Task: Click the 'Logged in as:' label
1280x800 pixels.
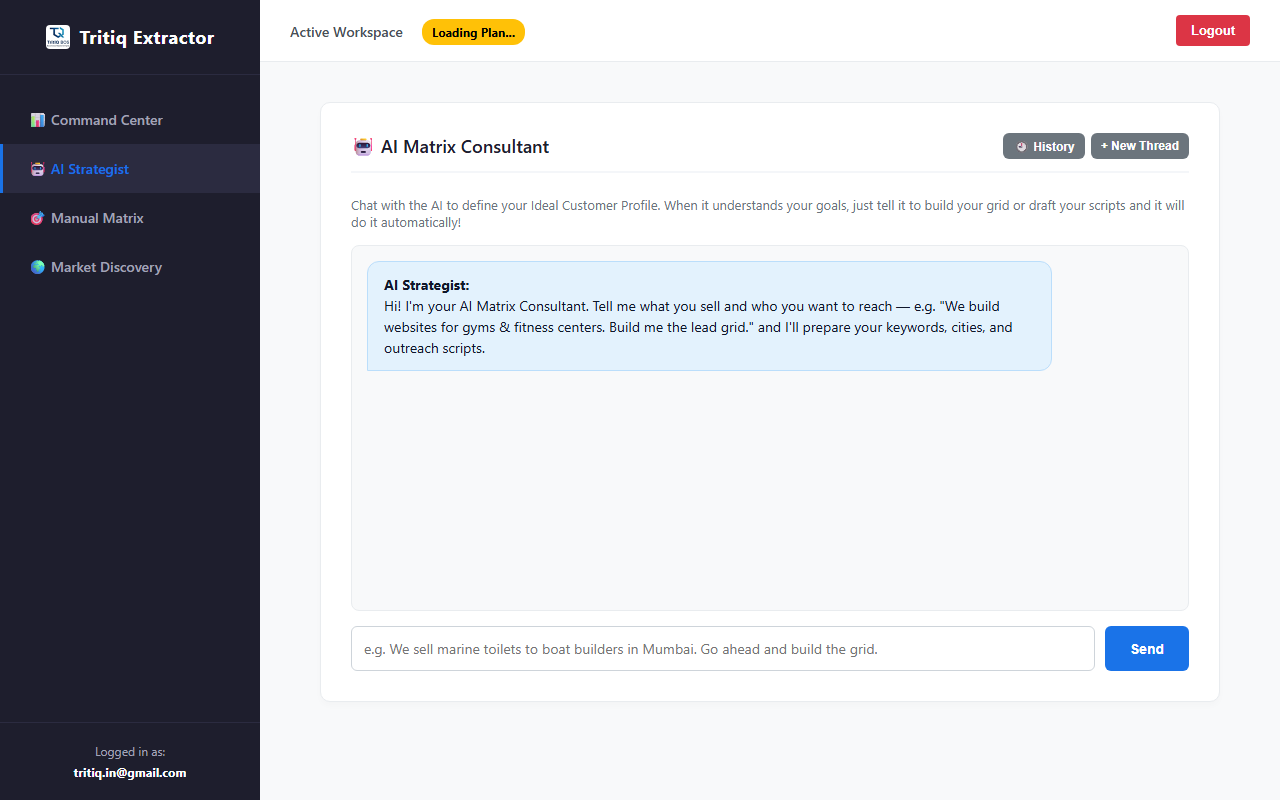Action: [x=130, y=752]
